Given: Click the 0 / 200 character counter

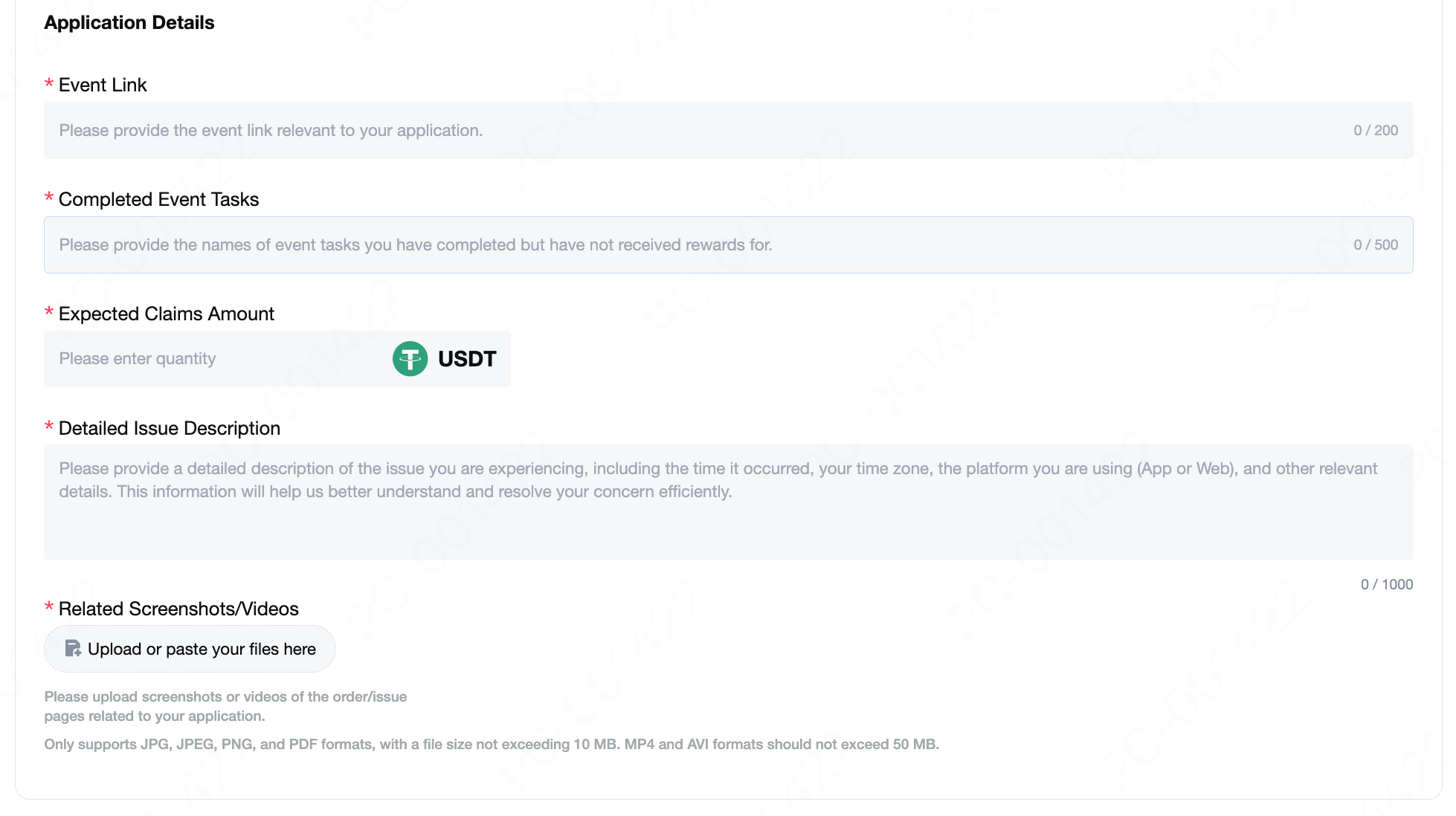Looking at the screenshot, I should [1376, 130].
